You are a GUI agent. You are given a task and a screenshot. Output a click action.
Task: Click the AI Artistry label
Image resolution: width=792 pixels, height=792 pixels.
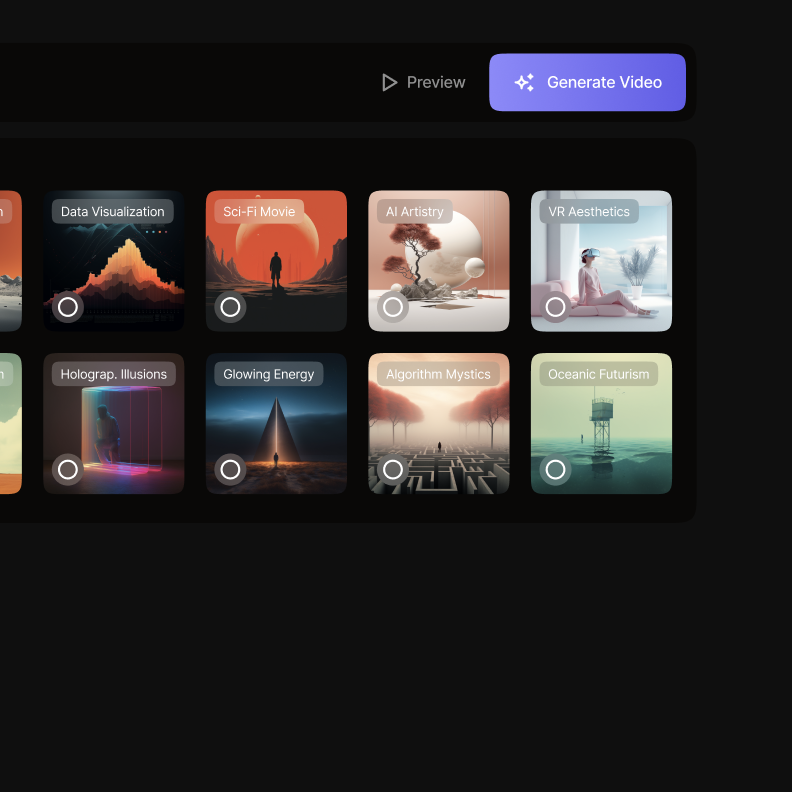[415, 212]
